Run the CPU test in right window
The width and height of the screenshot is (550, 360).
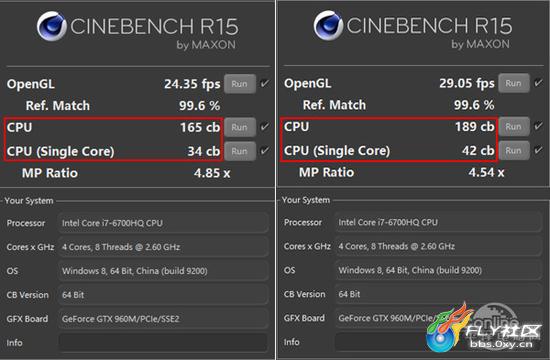click(x=514, y=126)
